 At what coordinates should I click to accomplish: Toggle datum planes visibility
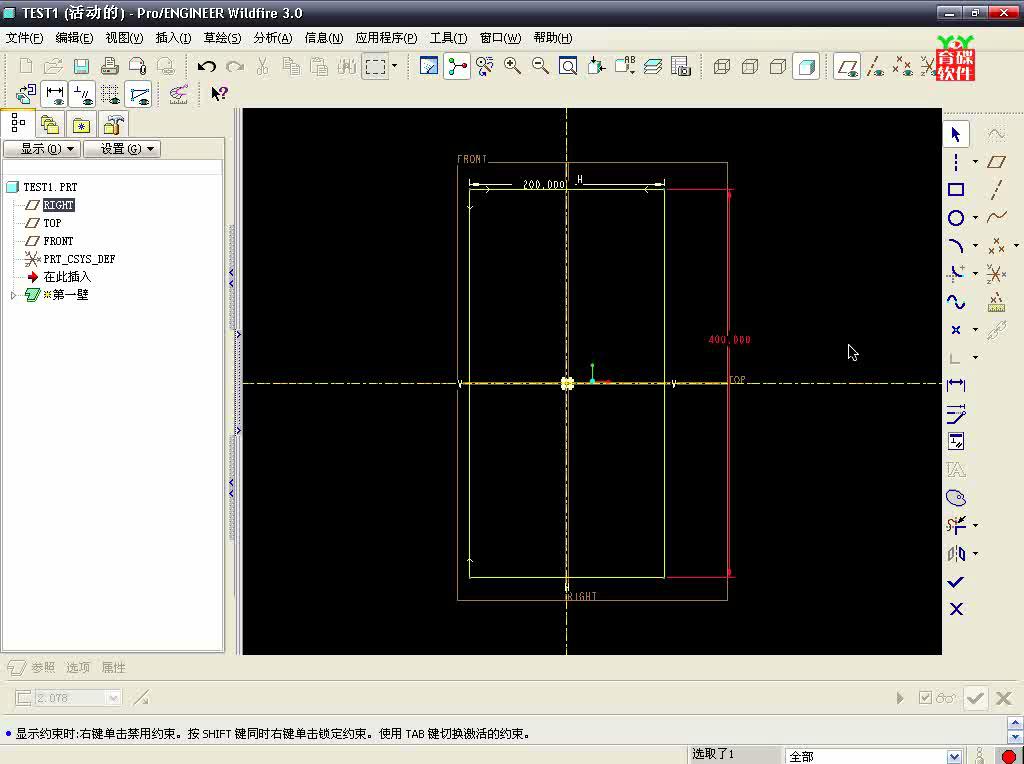847,66
